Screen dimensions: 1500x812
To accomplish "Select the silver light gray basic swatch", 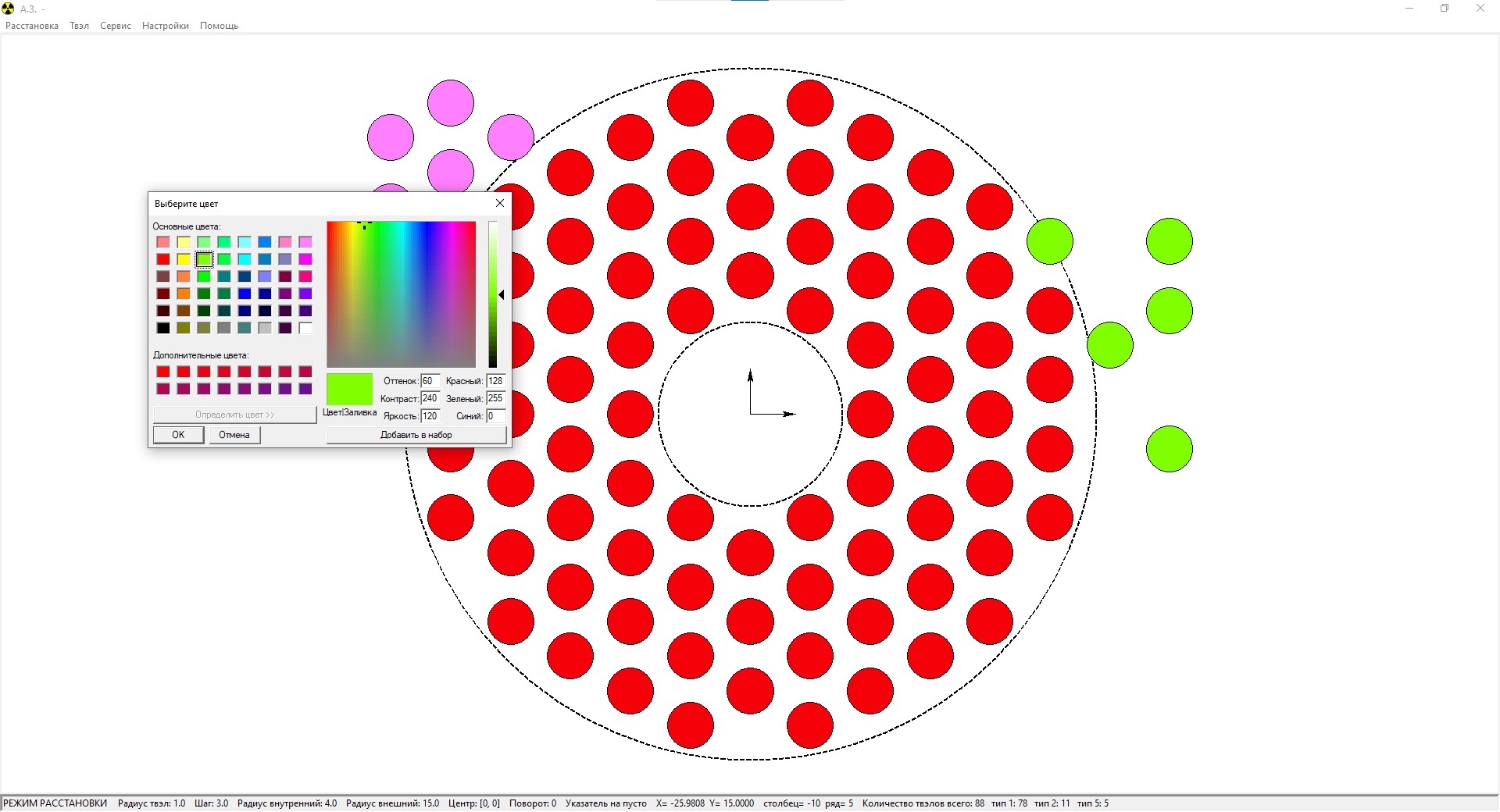I will tap(265, 328).
